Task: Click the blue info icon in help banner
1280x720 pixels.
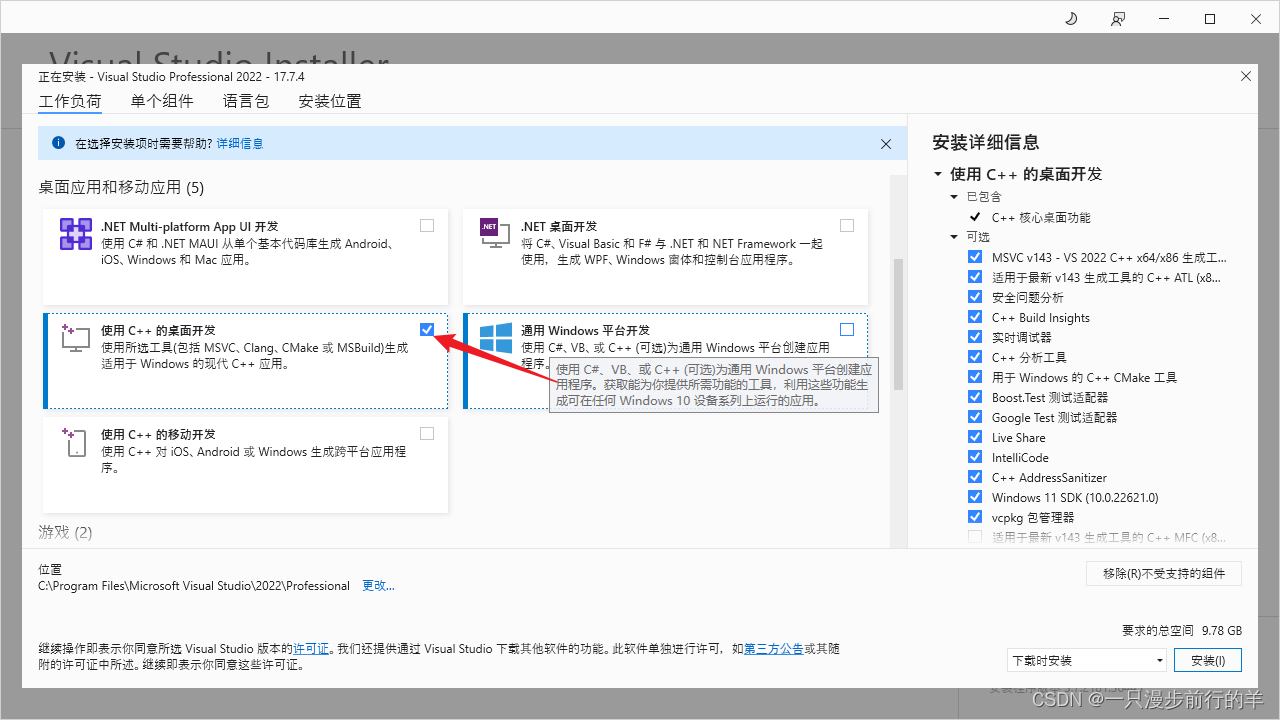Action: [x=58, y=143]
